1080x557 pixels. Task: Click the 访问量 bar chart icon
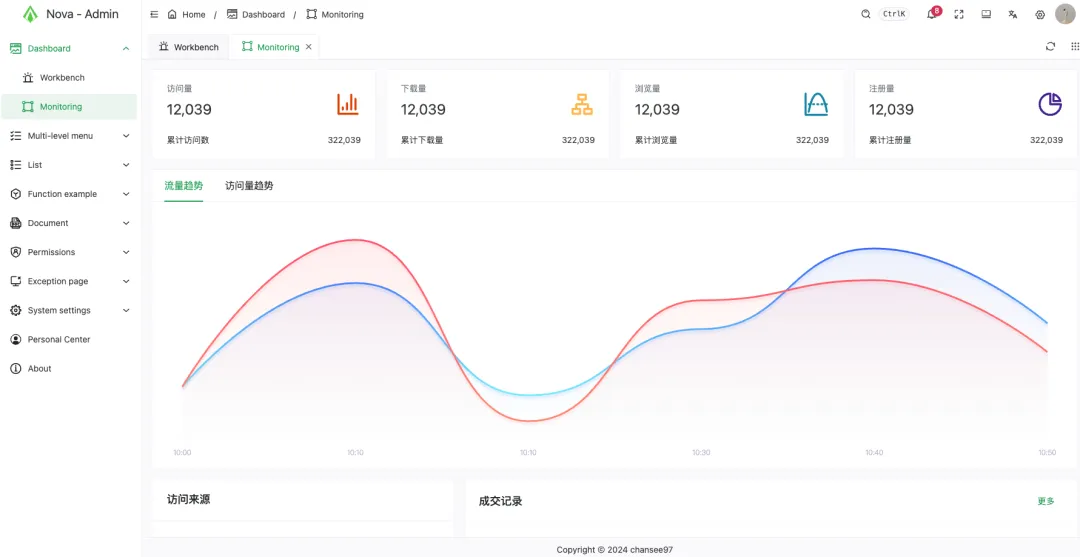point(348,104)
